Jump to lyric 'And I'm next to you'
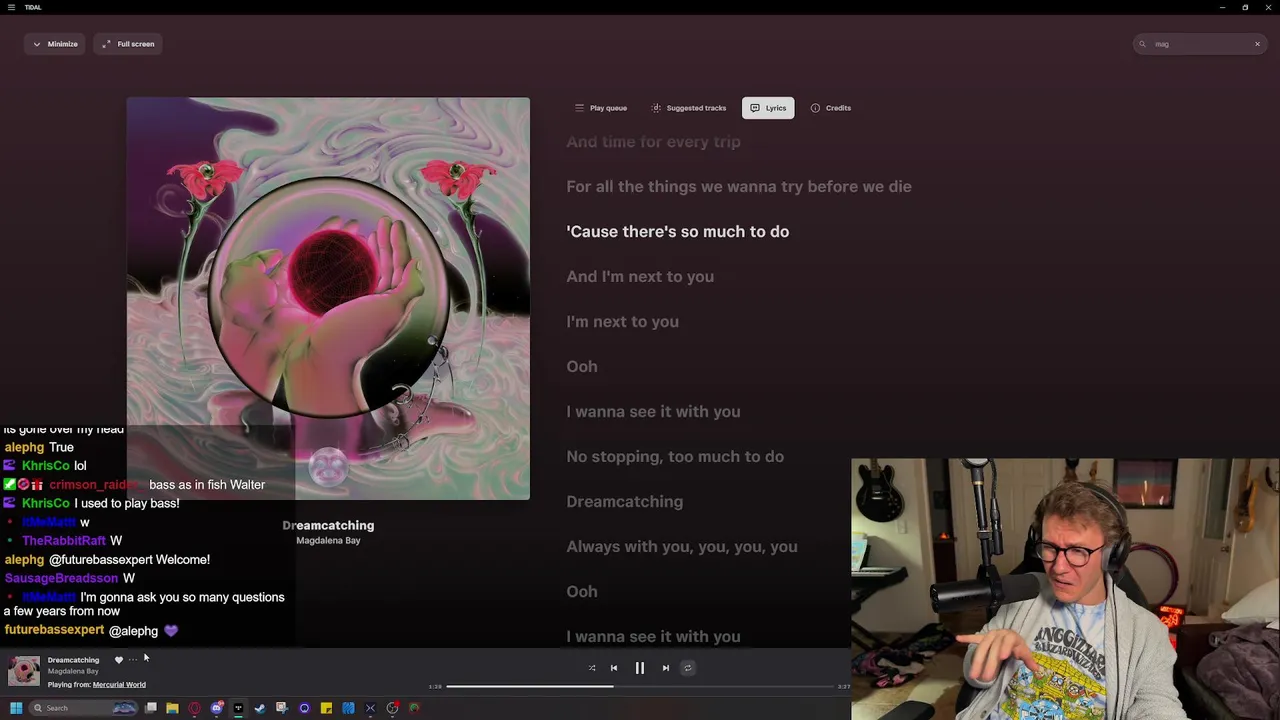 tap(640, 277)
